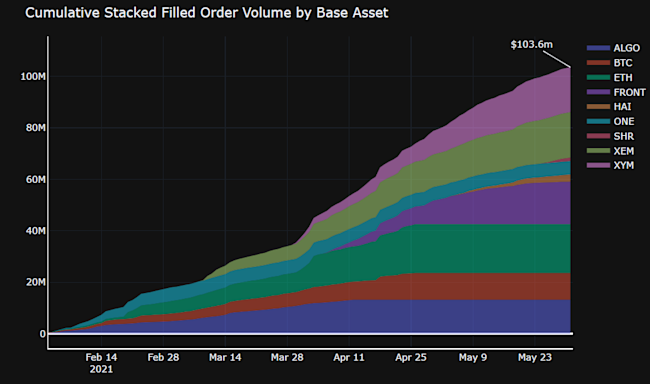
Task: Toggle the HAI series label in legend
Action: click(622, 107)
